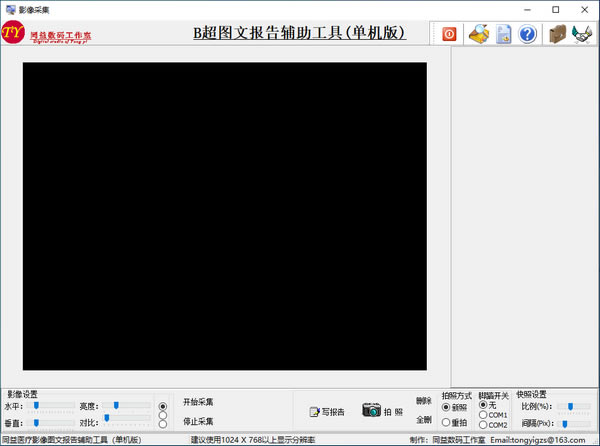Screen dimensions: 600x446
Task: Click the blue document report icon
Action: tap(504, 34)
